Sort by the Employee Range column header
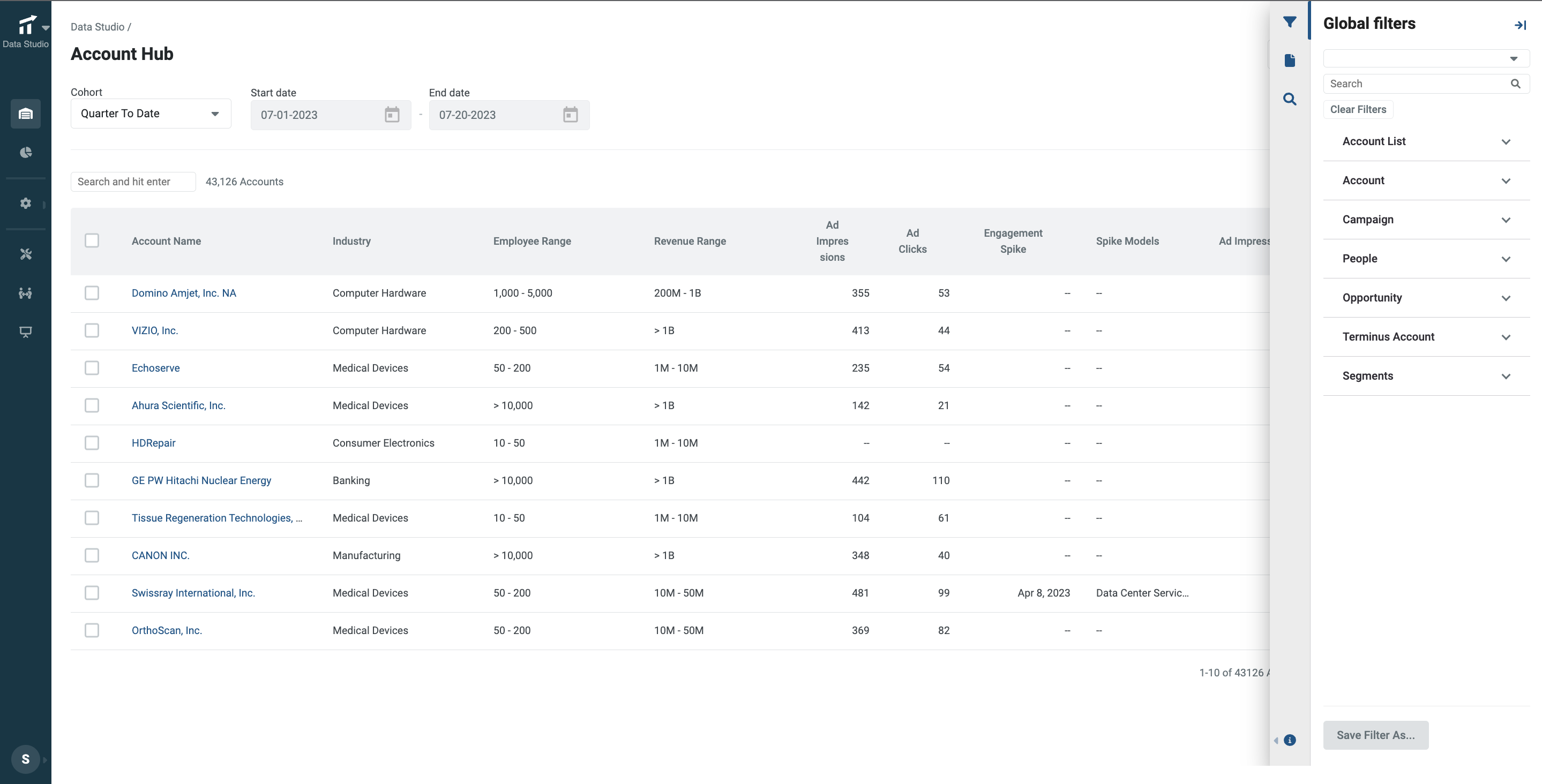This screenshot has width=1542, height=784. pos(532,241)
